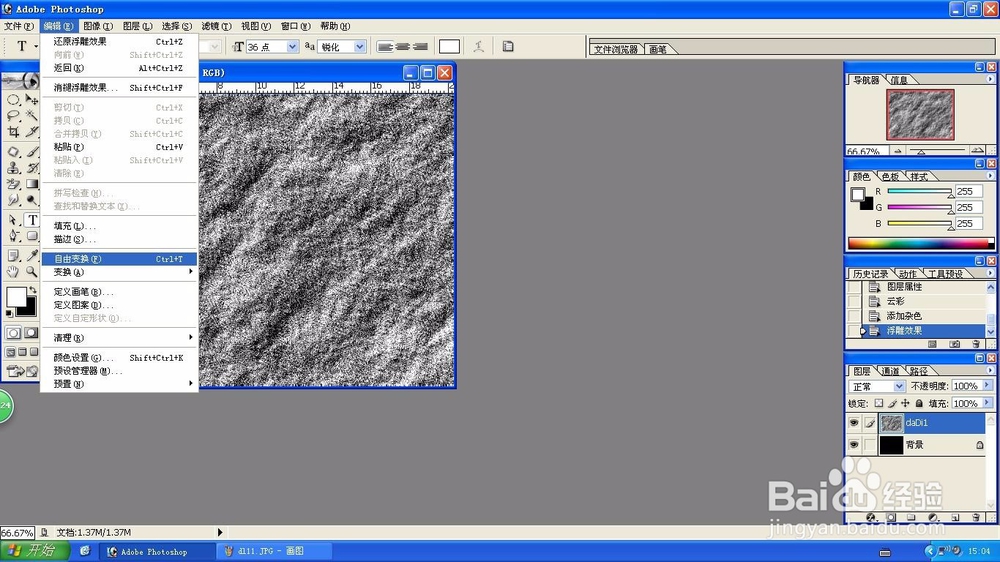Screen dimensions: 1000x562
Task: Select the Crop tool
Action: [x=13, y=131]
